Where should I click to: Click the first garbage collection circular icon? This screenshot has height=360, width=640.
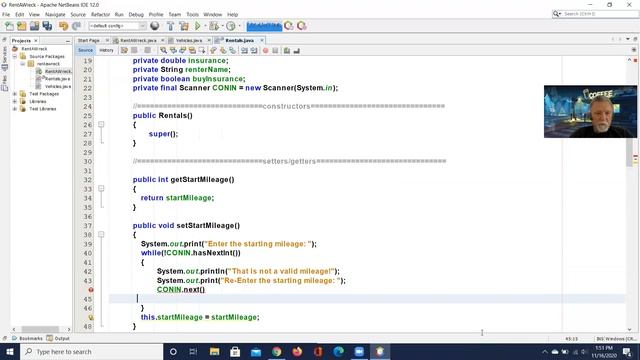point(289,26)
